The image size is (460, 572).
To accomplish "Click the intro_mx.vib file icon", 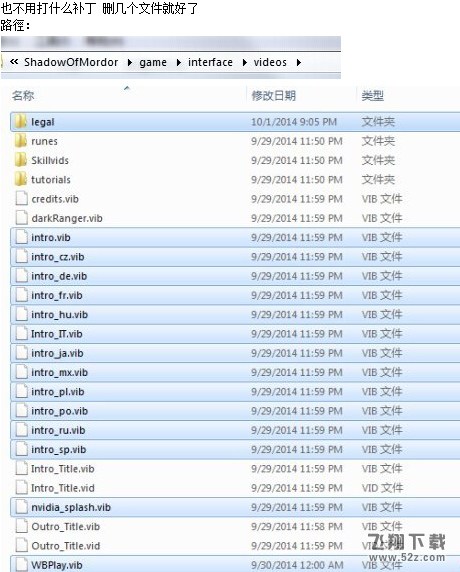I will coord(22,372).
